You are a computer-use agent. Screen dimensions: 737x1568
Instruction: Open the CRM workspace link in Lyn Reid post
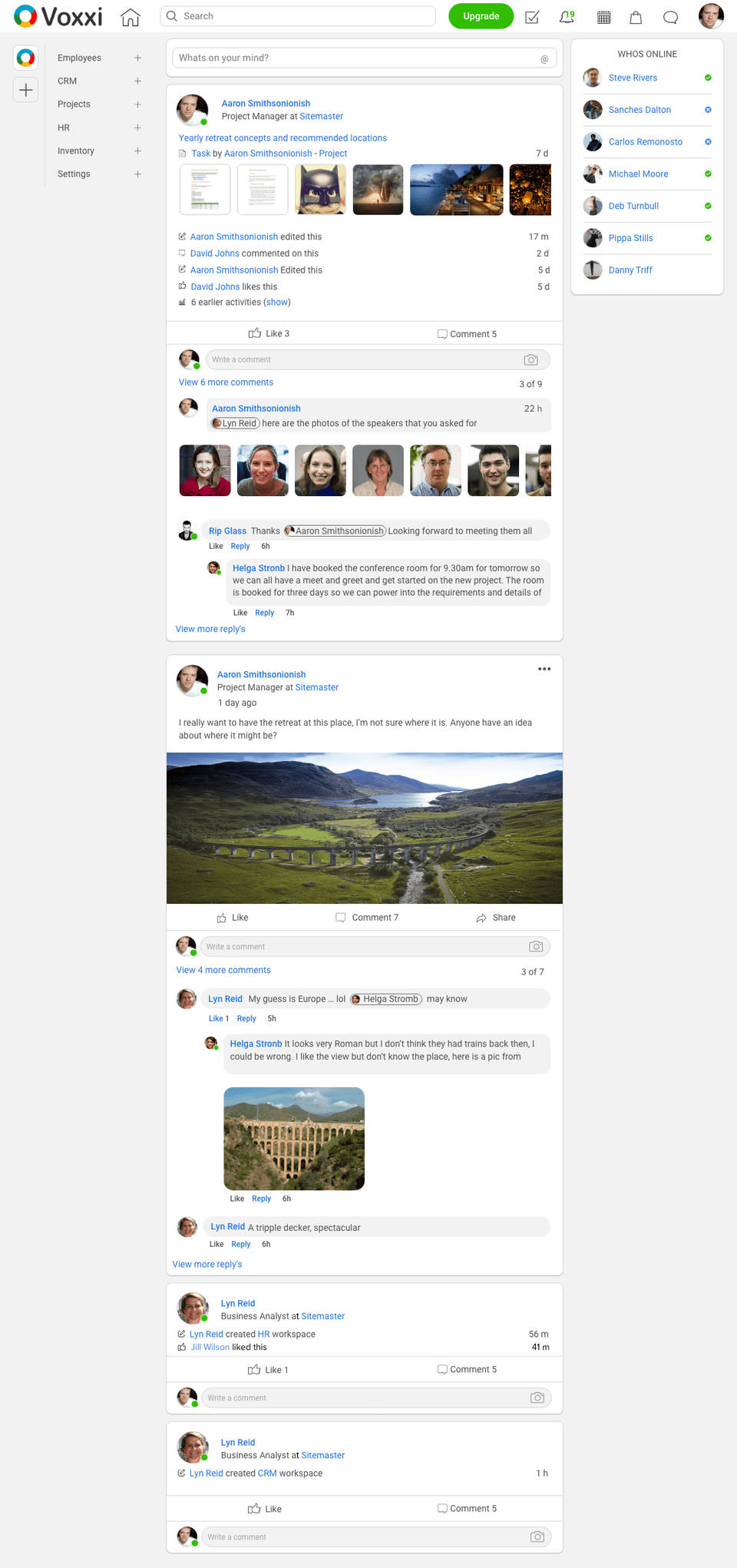(x=267, y=1474)
